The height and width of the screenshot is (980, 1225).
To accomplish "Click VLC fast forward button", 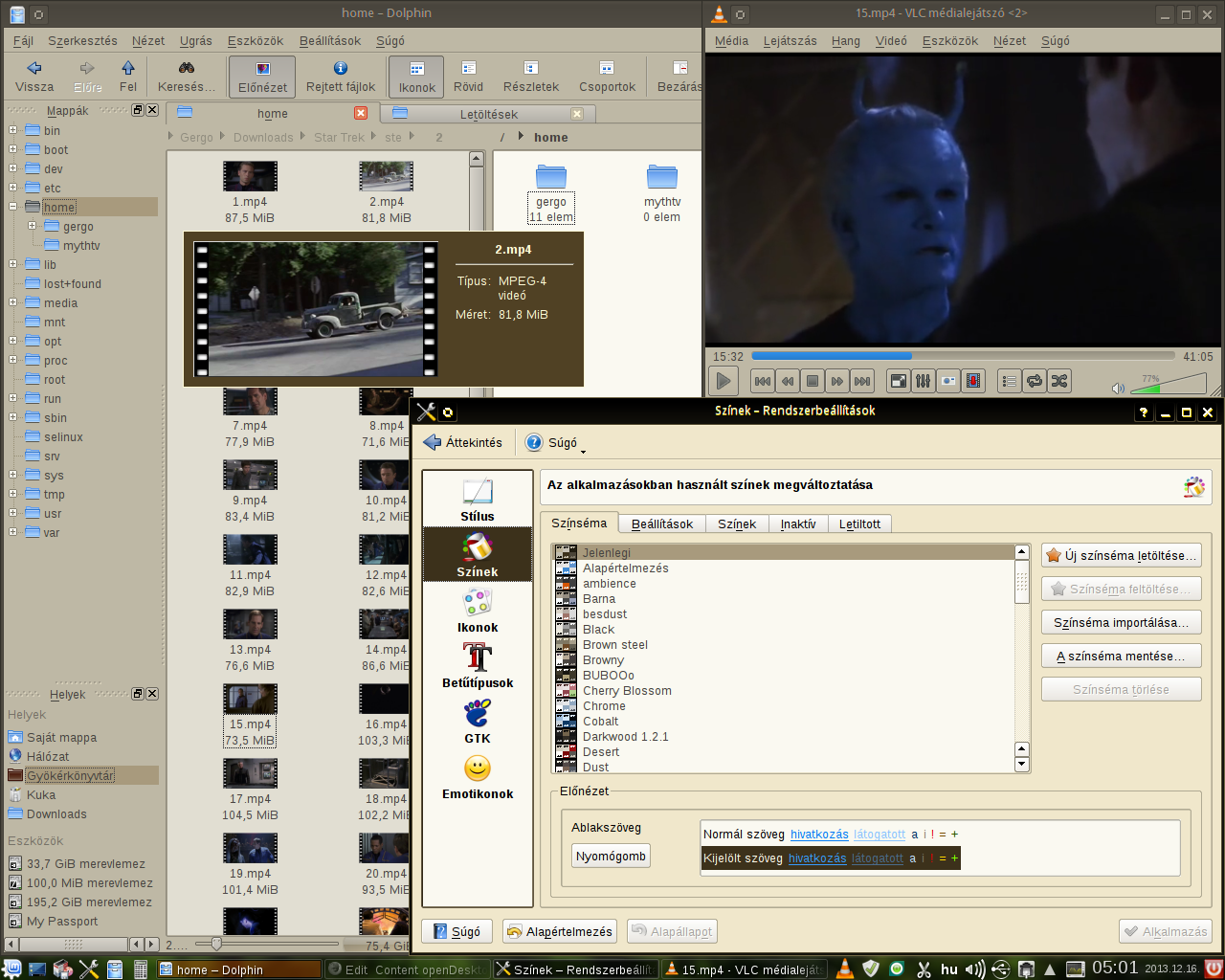I will pyautogui.click(x=837, y=381).
